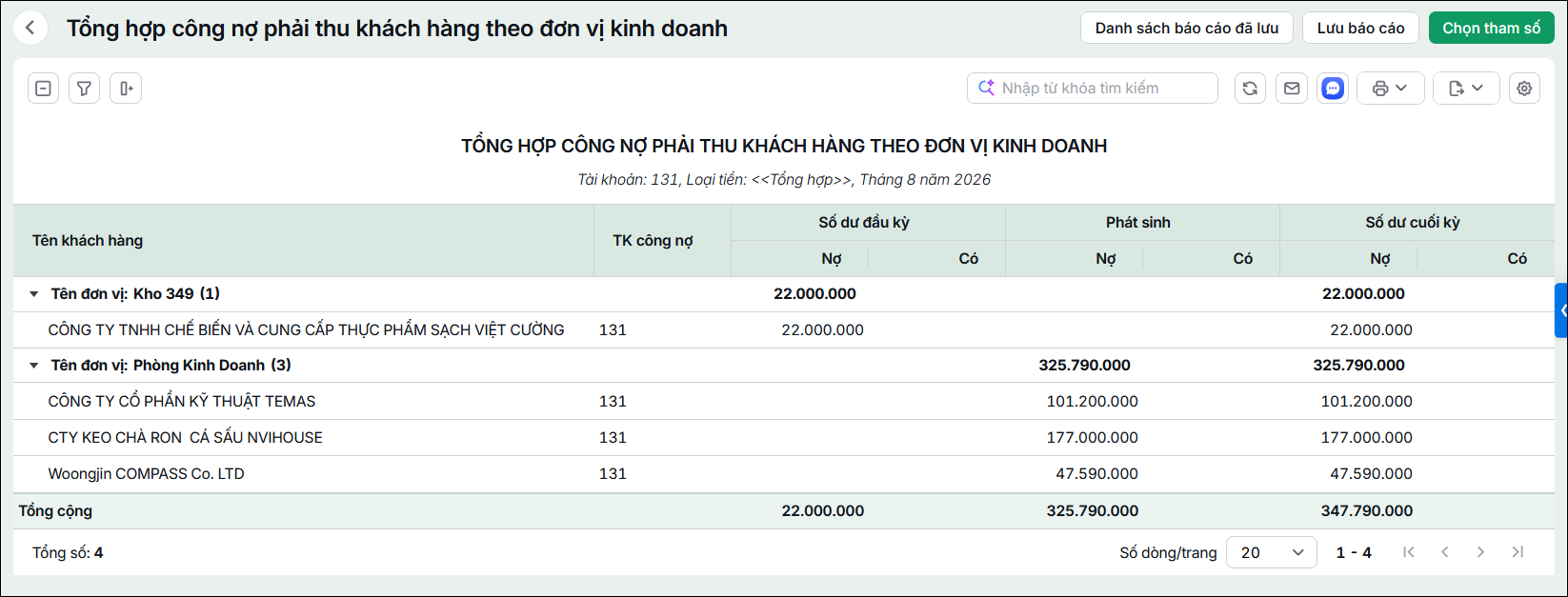Collapse all groups with minus-square icon

point(43,89)
